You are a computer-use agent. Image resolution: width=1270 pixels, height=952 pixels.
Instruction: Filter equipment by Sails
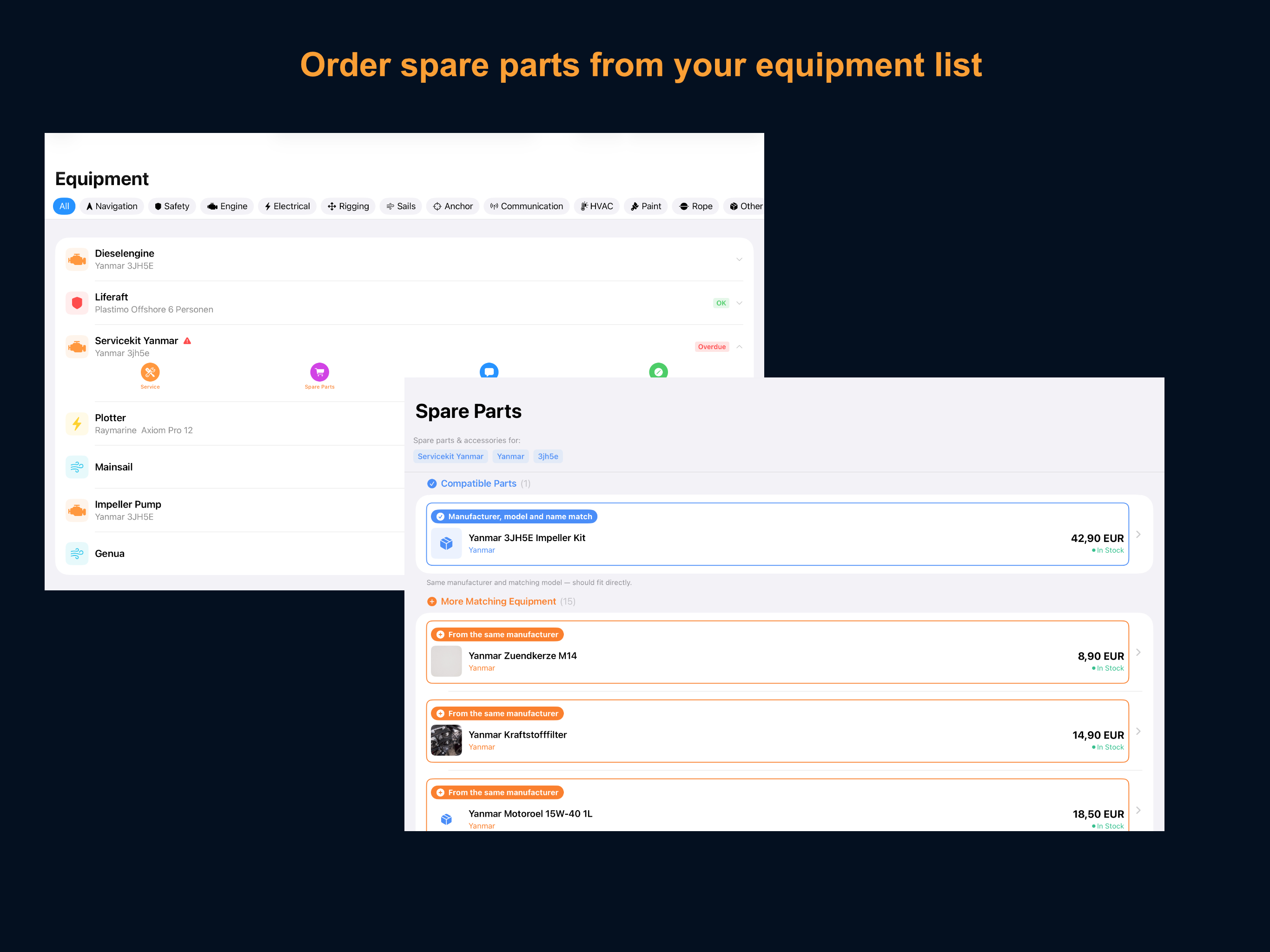[x=401, y=206]
